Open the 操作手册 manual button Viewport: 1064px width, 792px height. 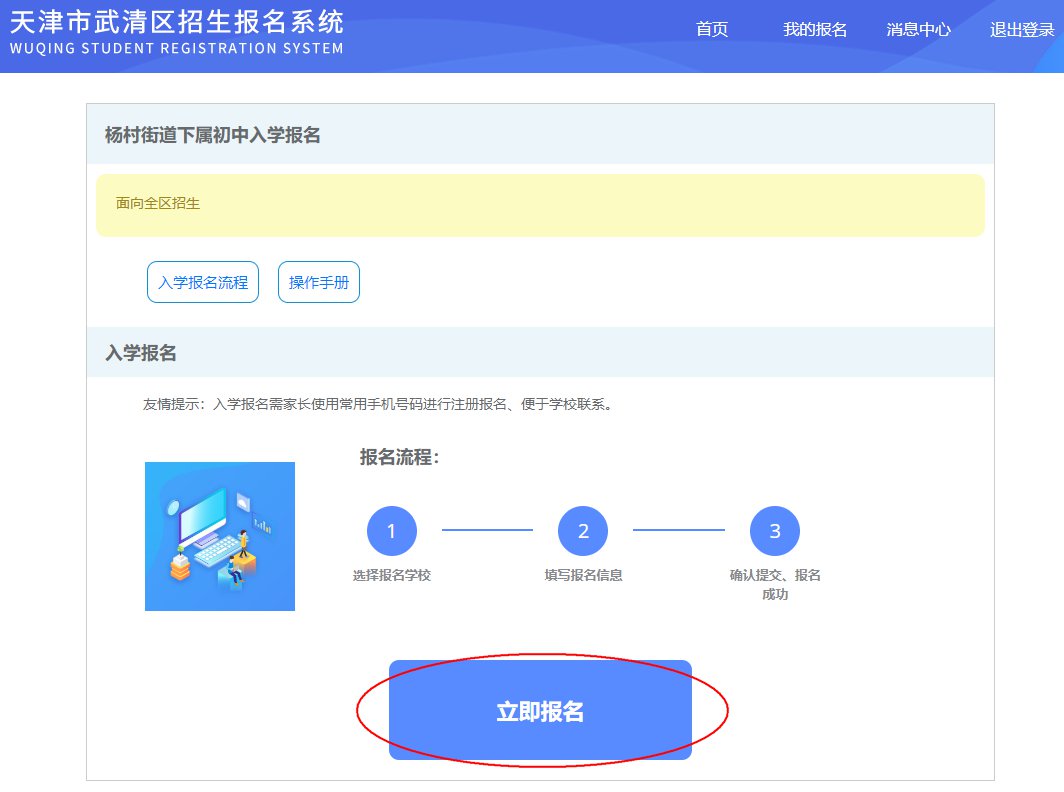[x=319, y=282]
